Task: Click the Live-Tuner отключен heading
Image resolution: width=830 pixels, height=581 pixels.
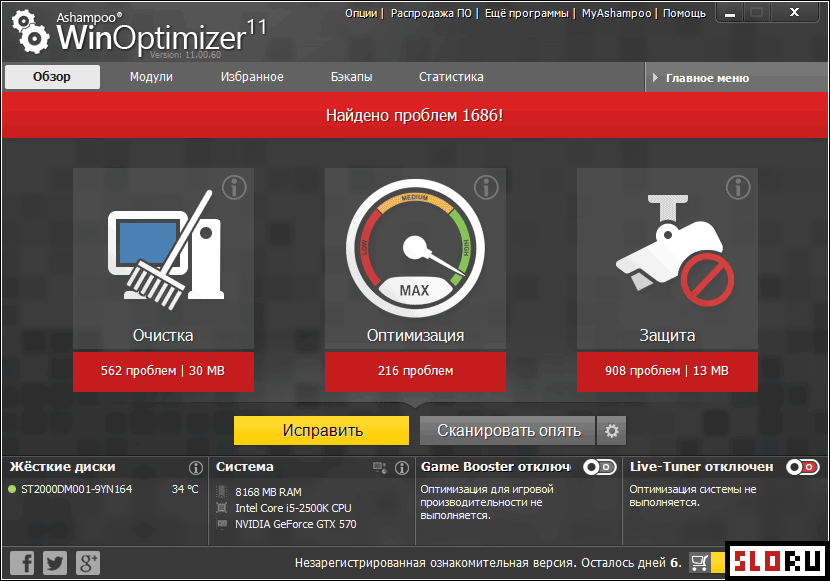Action: tap(701, 467)
